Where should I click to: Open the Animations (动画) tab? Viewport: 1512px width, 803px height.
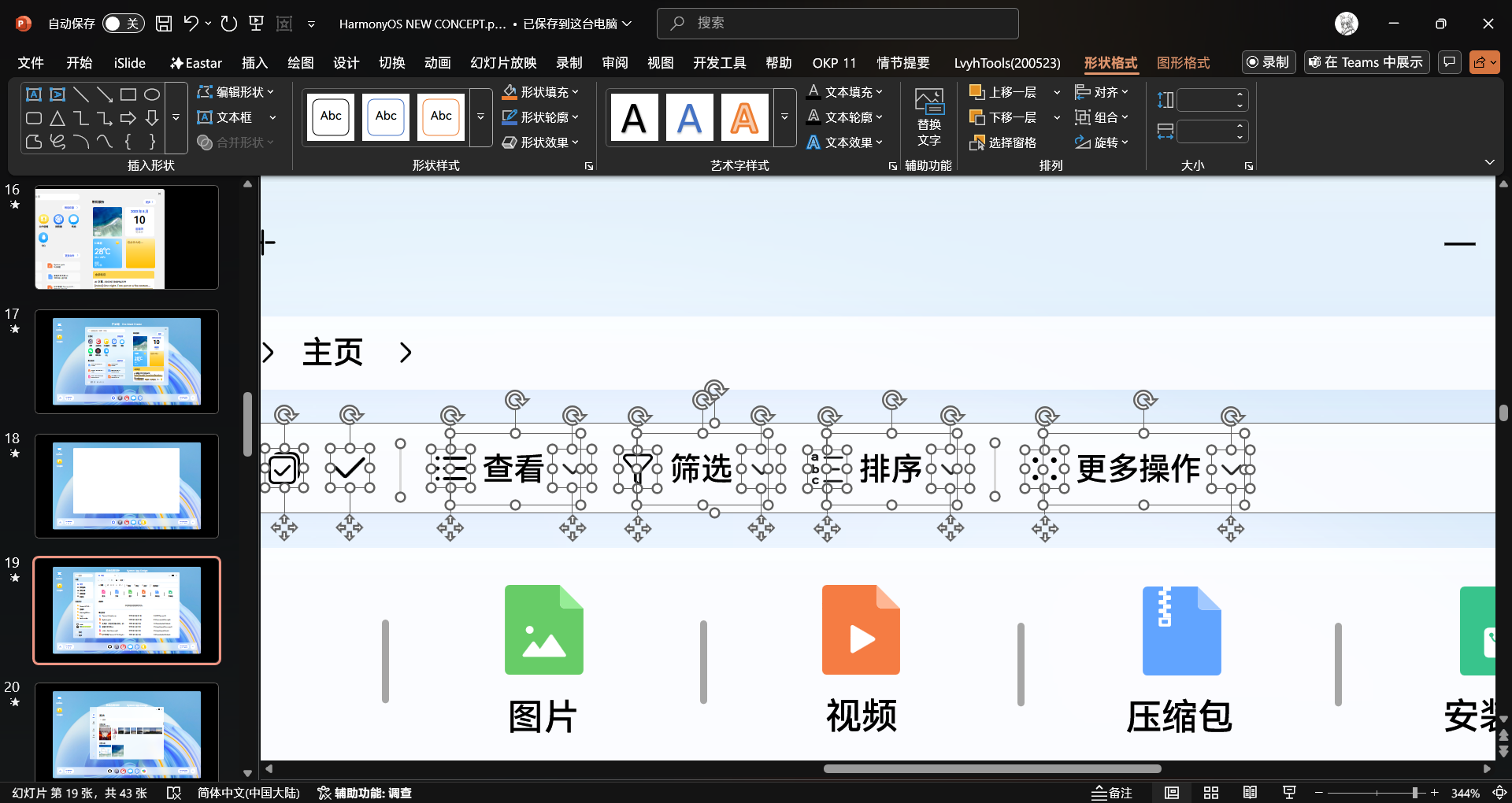click(437, 63)
